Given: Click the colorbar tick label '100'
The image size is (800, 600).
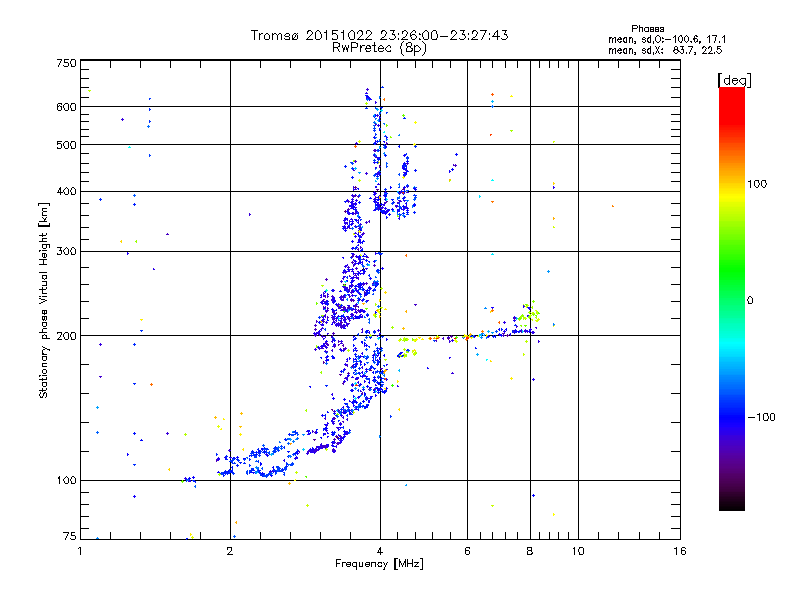Looking at the screenshot, I should click(757, 184).
